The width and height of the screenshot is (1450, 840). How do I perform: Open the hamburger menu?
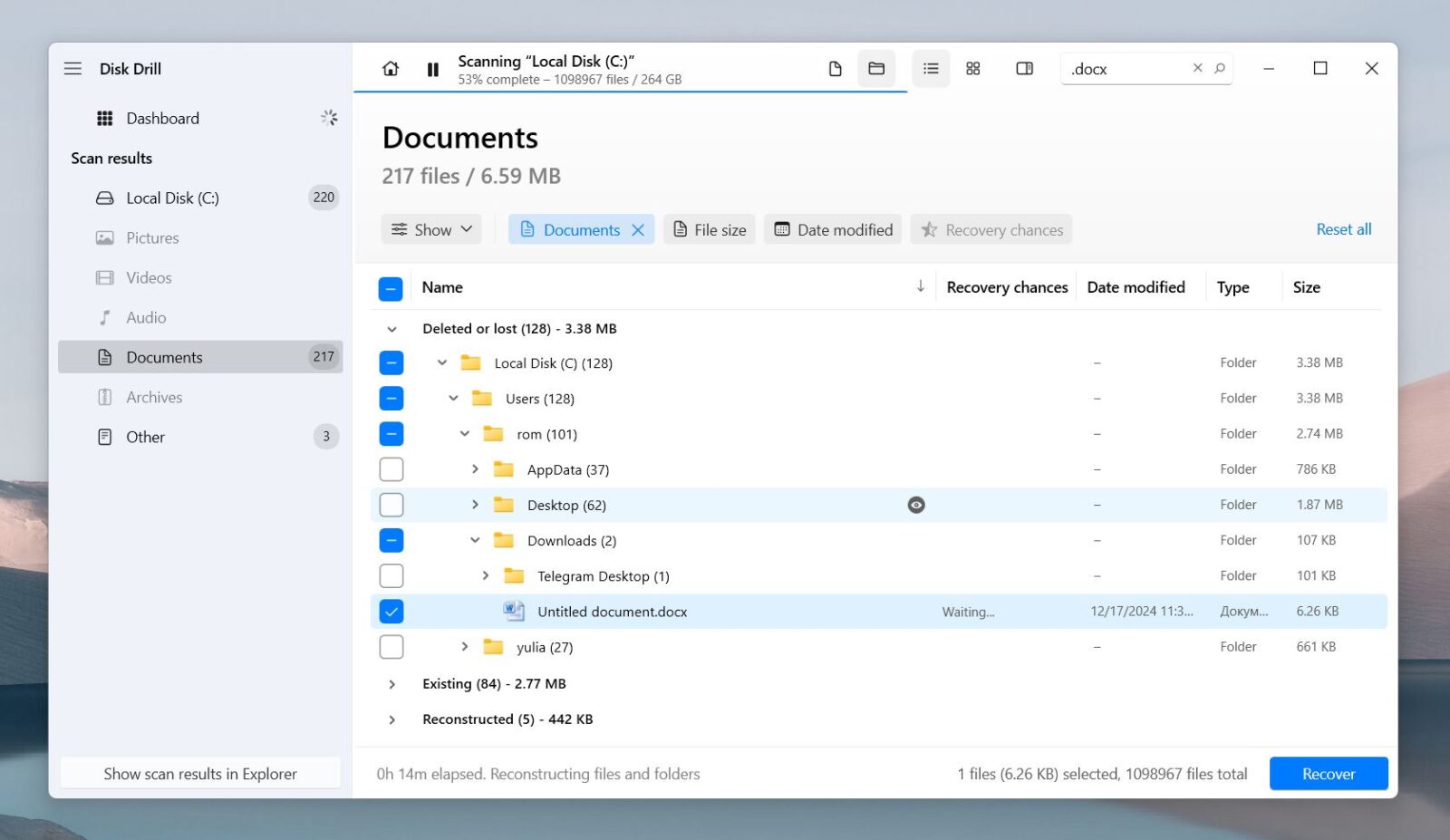tap(72, 68)
